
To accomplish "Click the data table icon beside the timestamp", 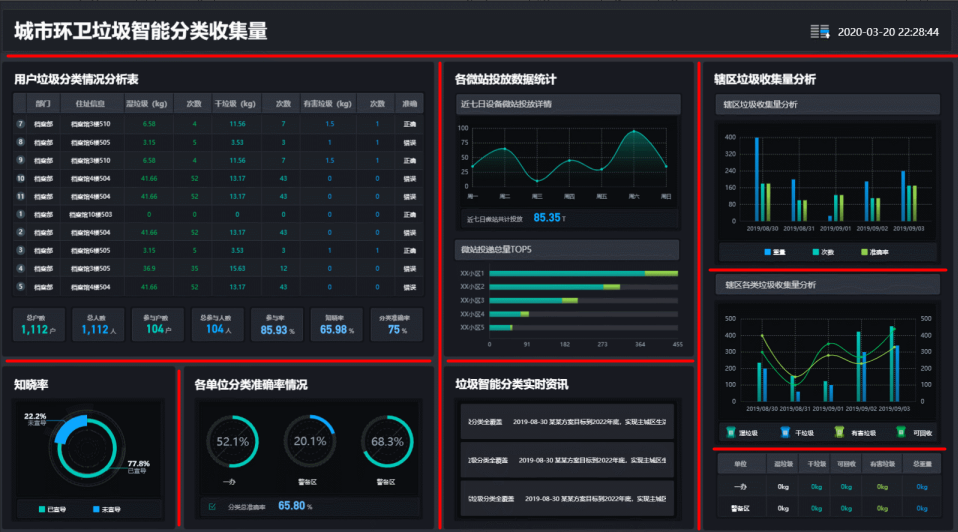I will 820,32.
